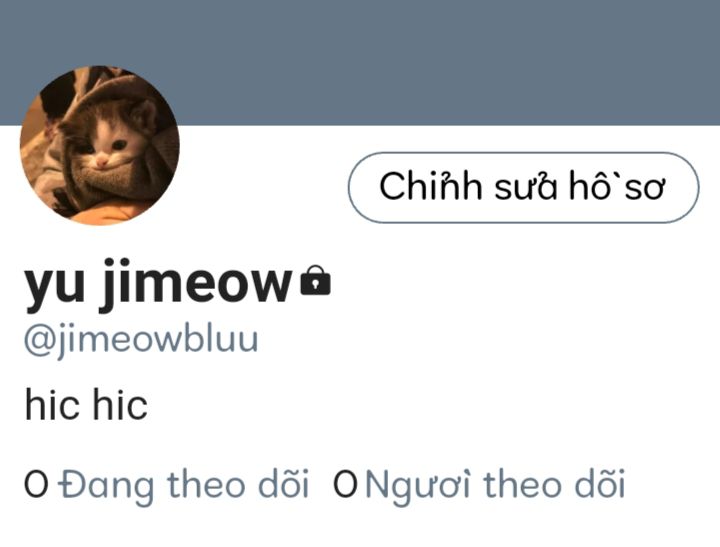
Task: Edit profile via the rounded outline button
Action: [x=523, y=187]
